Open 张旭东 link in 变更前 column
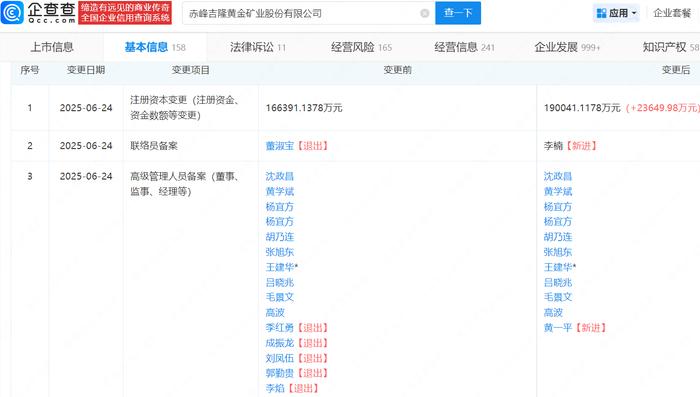This screenshot has width=700, height=397. click(x=280, y=252)
